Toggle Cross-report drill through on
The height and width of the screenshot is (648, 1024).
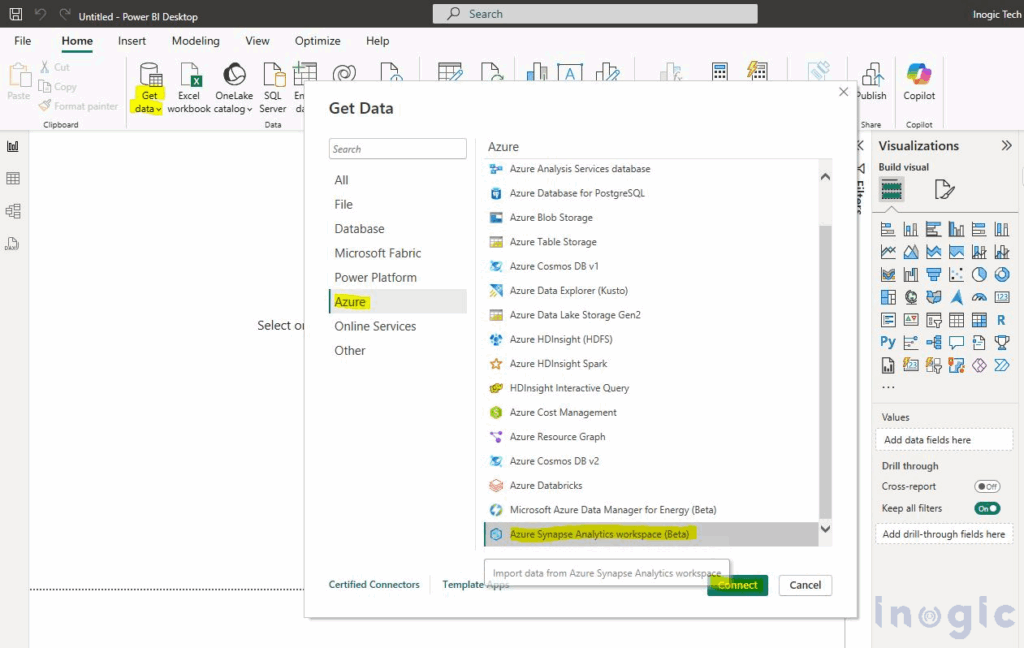click(x=988, y=486)
